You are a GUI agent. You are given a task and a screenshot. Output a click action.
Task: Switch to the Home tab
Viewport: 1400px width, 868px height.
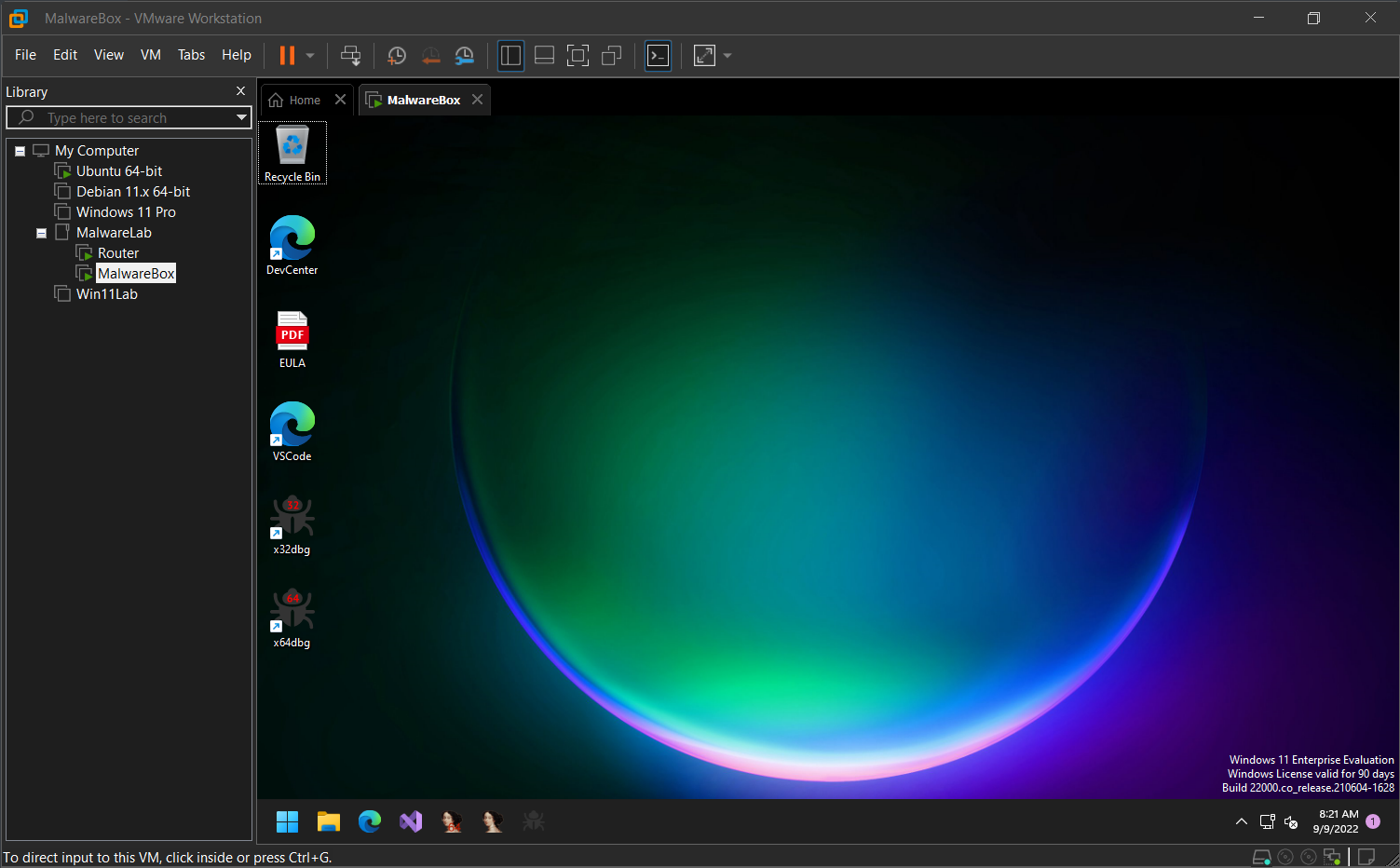tap(296, 101)
